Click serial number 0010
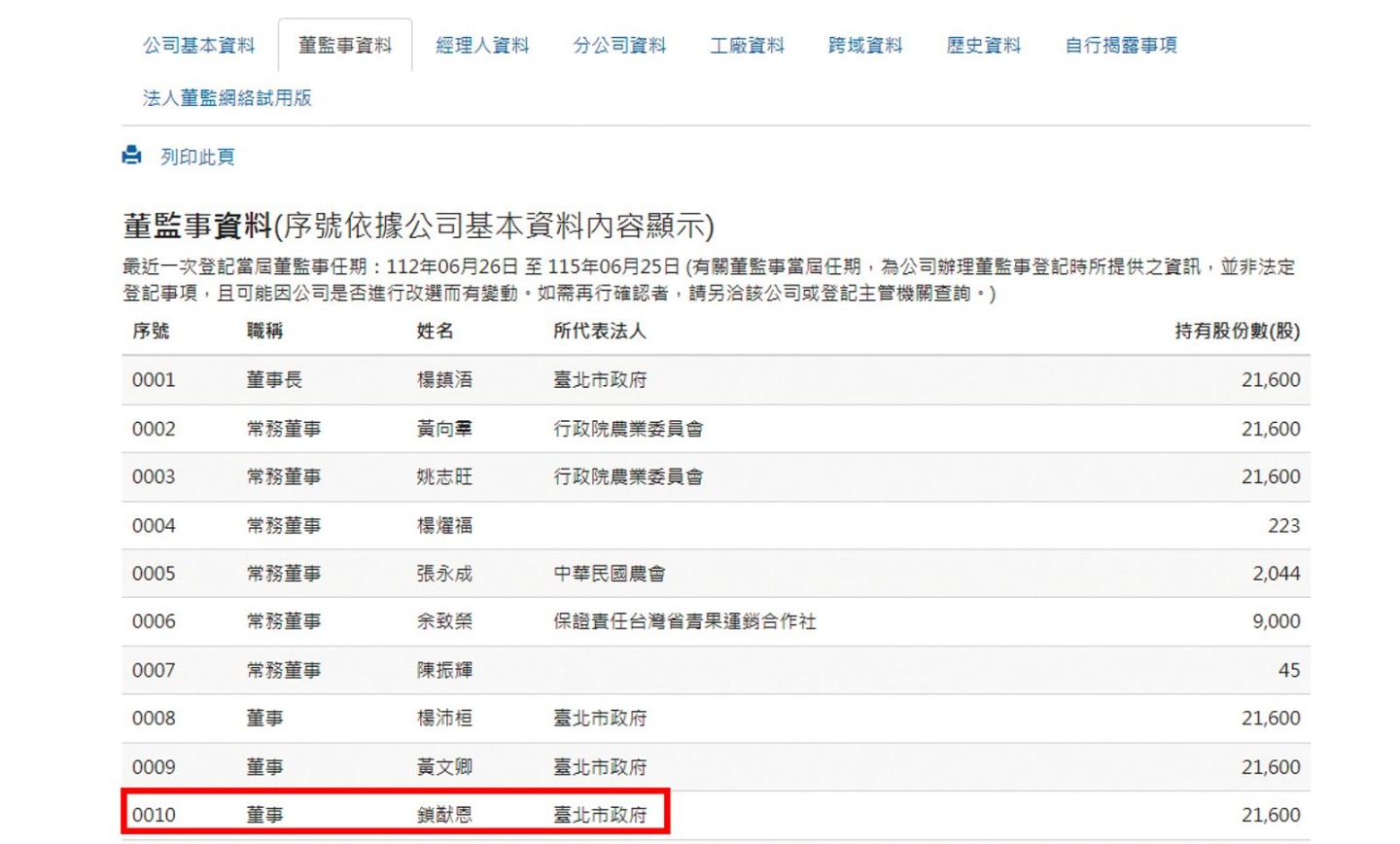Image resolution: width=1400 pixels, height=844 pixels. coord(154,814)
